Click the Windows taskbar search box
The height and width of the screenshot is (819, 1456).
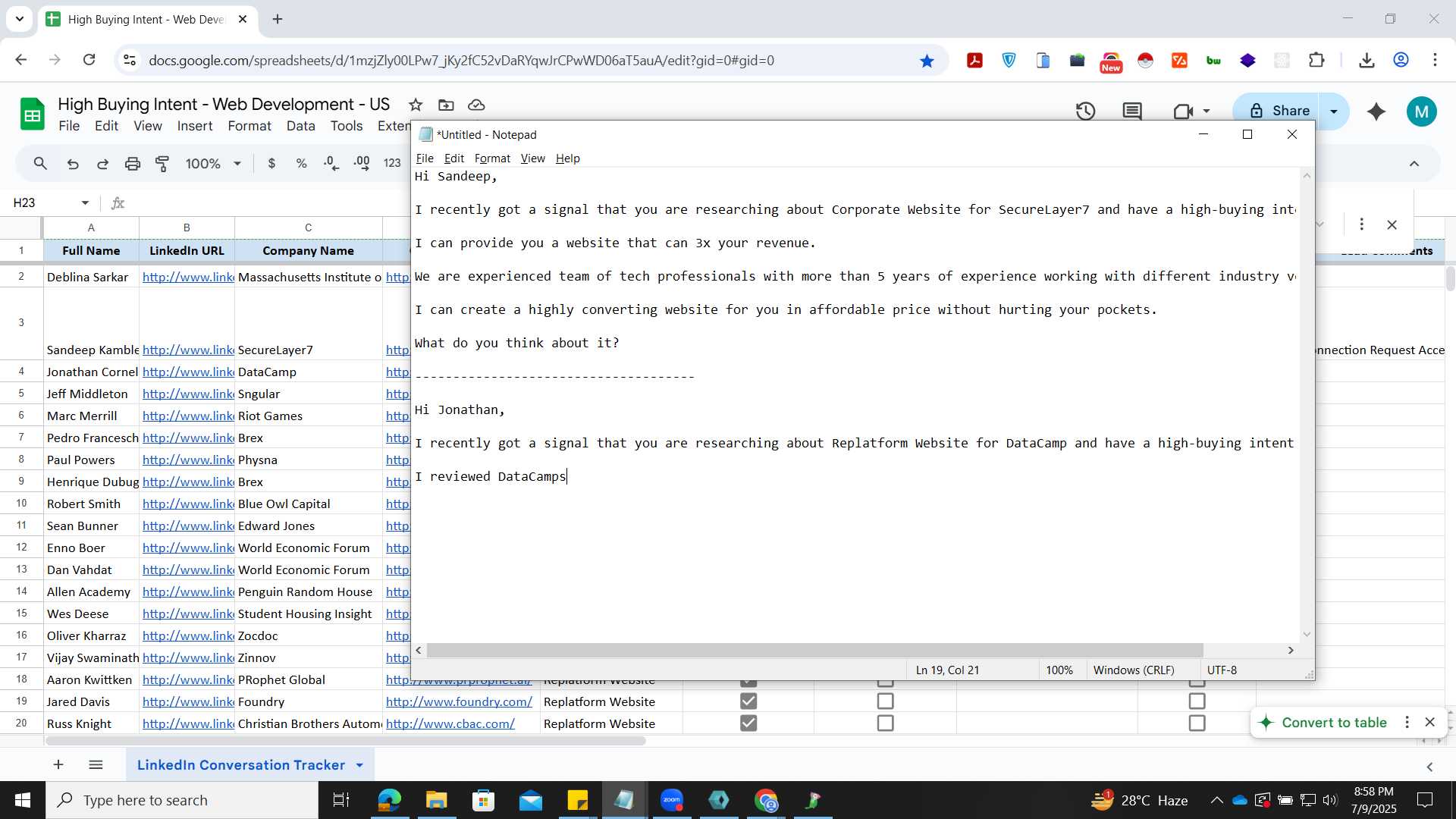tap(182, 800)
